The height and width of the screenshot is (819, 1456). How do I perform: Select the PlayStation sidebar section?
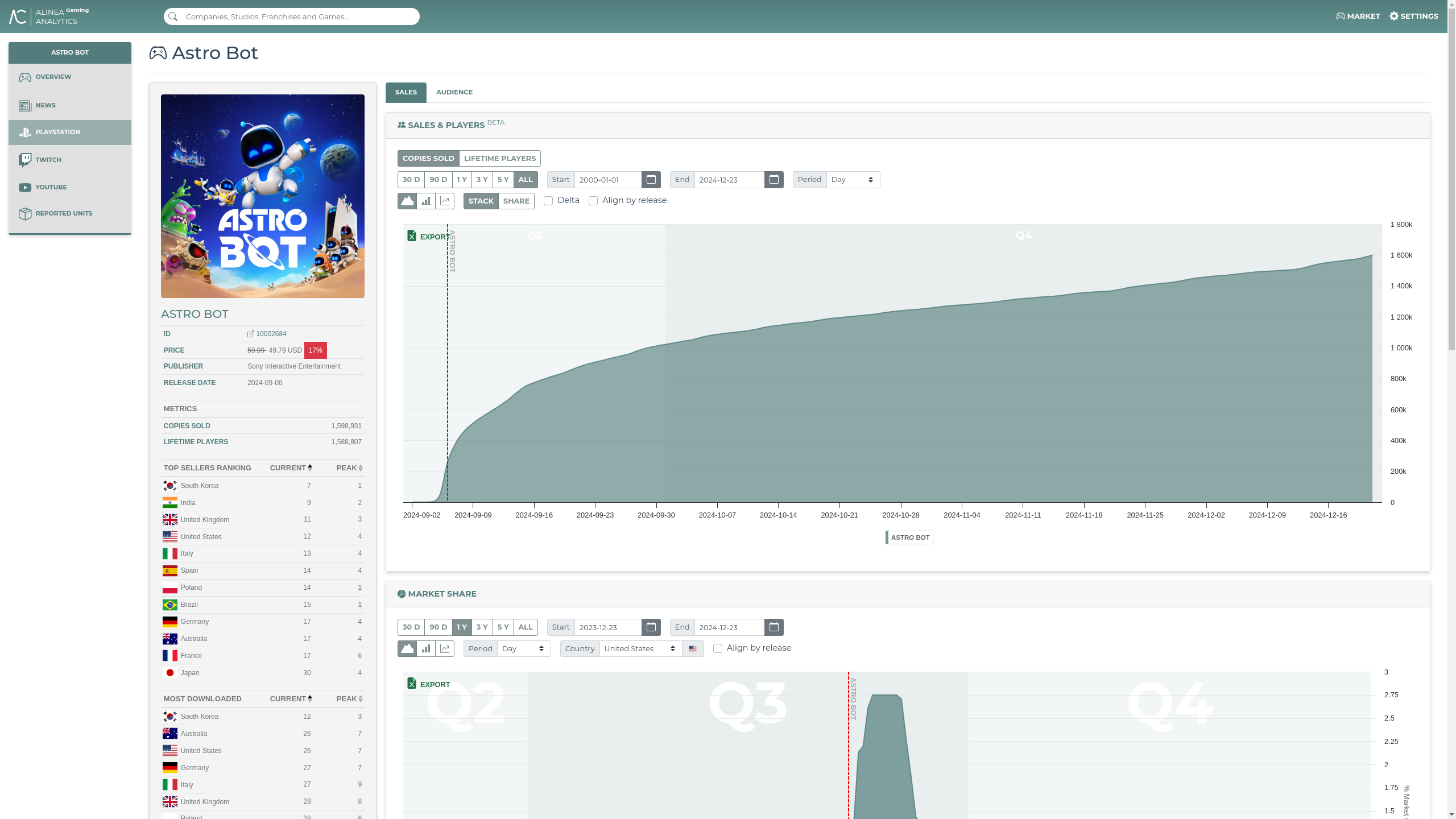pyautogui.click(x=70, y=132)
